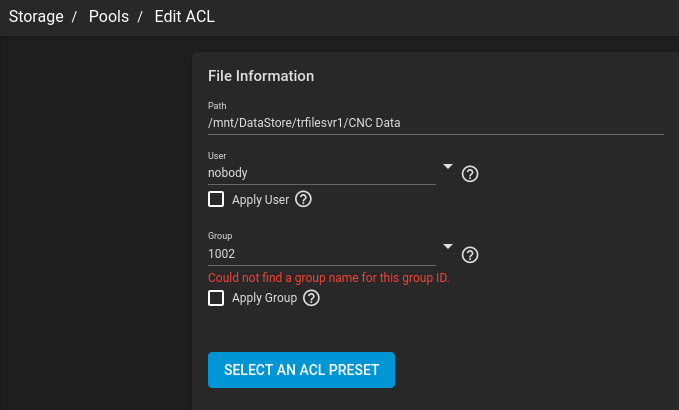Tick the Apply Group checkbox
Screen dimensions: 679x410
tap(216, 298)
